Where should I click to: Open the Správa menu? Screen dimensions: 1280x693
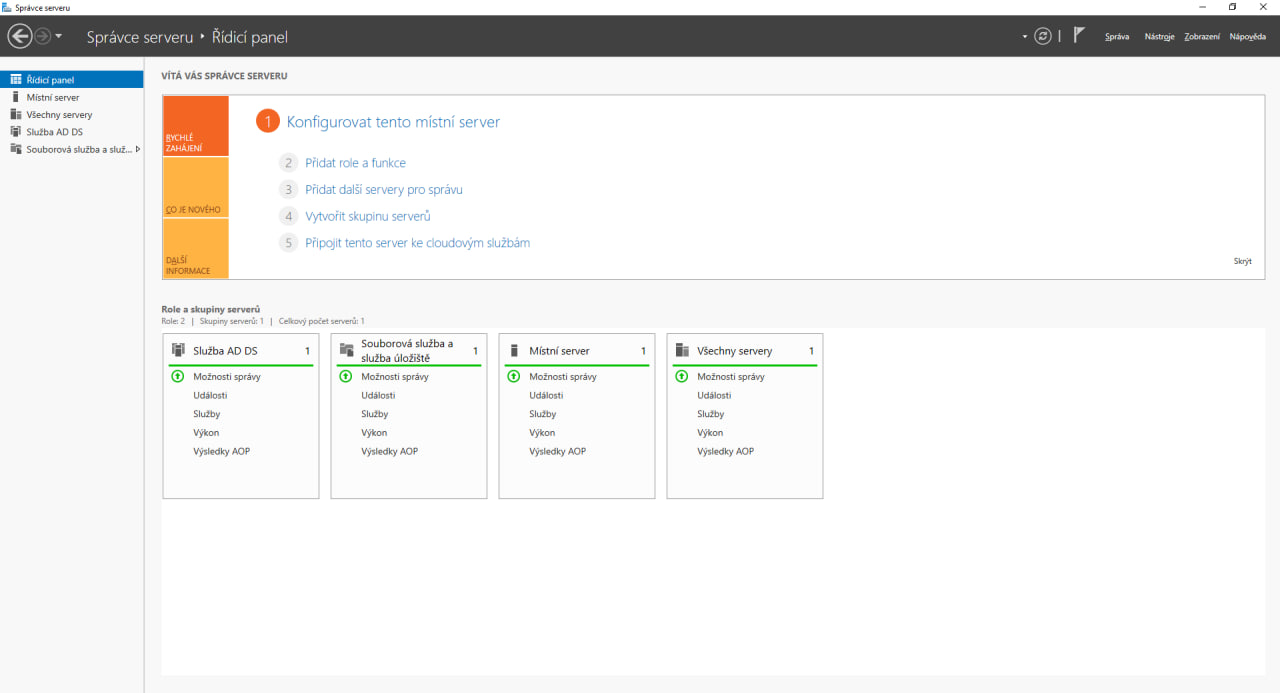1117,37
